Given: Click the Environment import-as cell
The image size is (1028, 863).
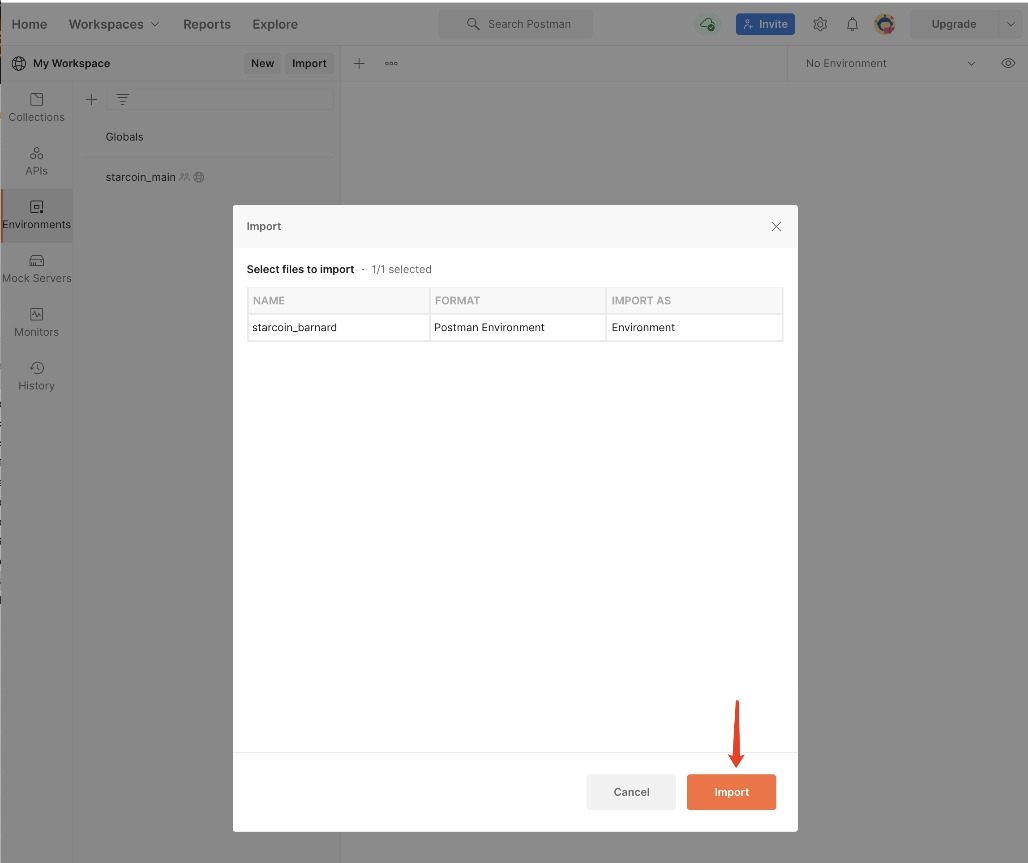Looking at the screenshot, I should pos(694,327).
